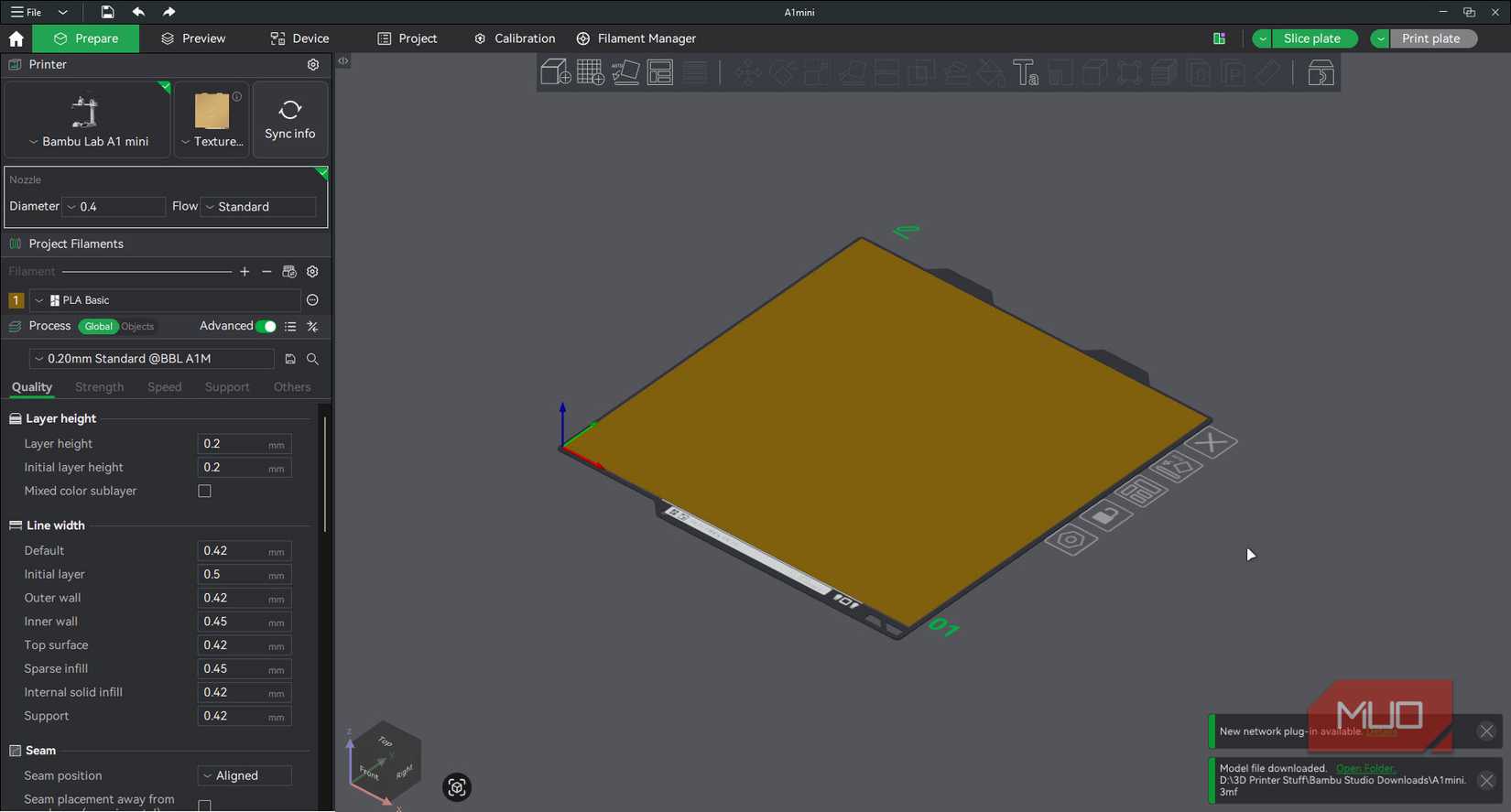Enable Mixed color sublayer checkbox
Viewport: 1511px width, 812px height.
pyautogui.click(x=204, y=492)
